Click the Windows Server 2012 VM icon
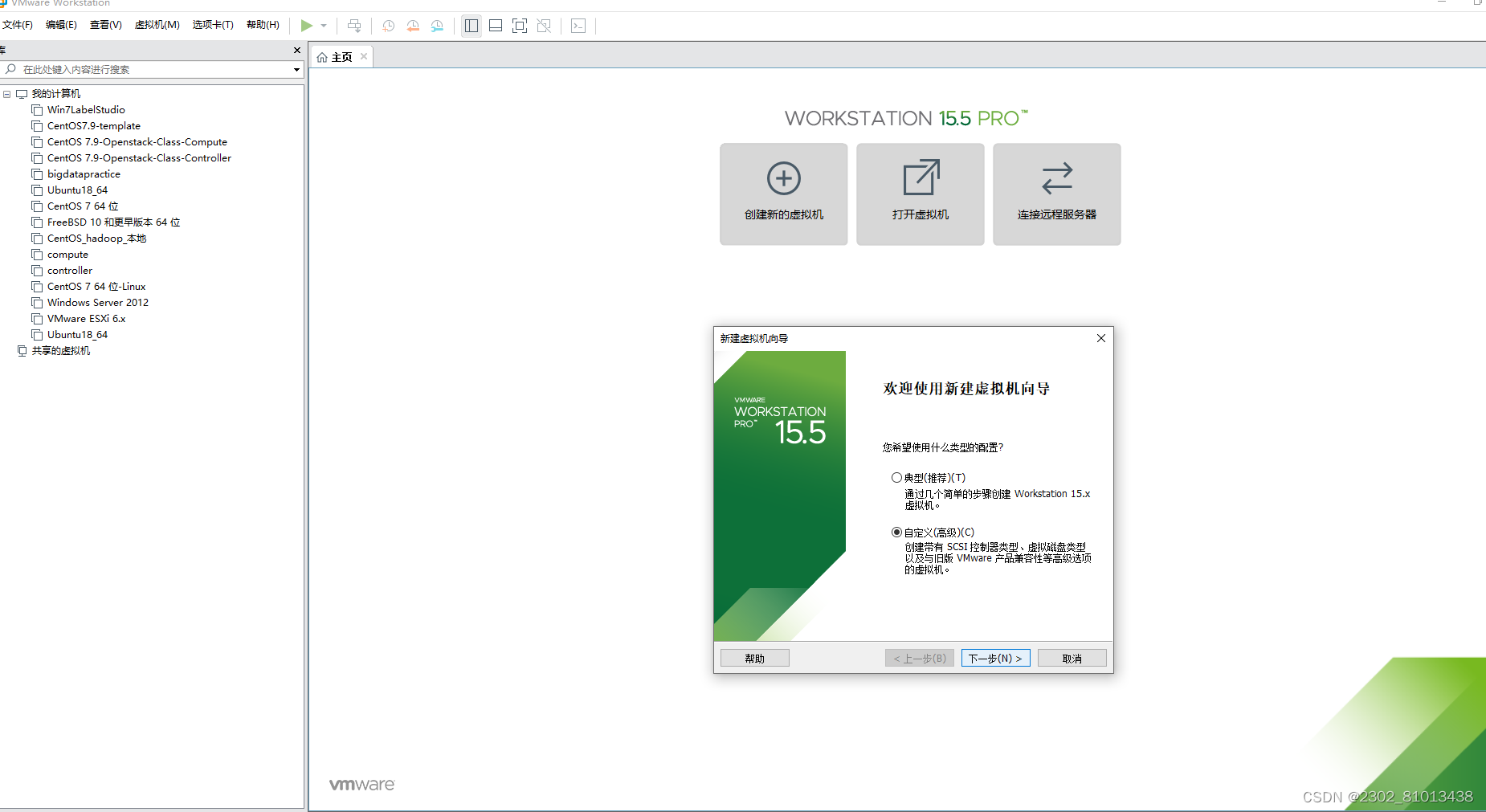 pos(37,303)
